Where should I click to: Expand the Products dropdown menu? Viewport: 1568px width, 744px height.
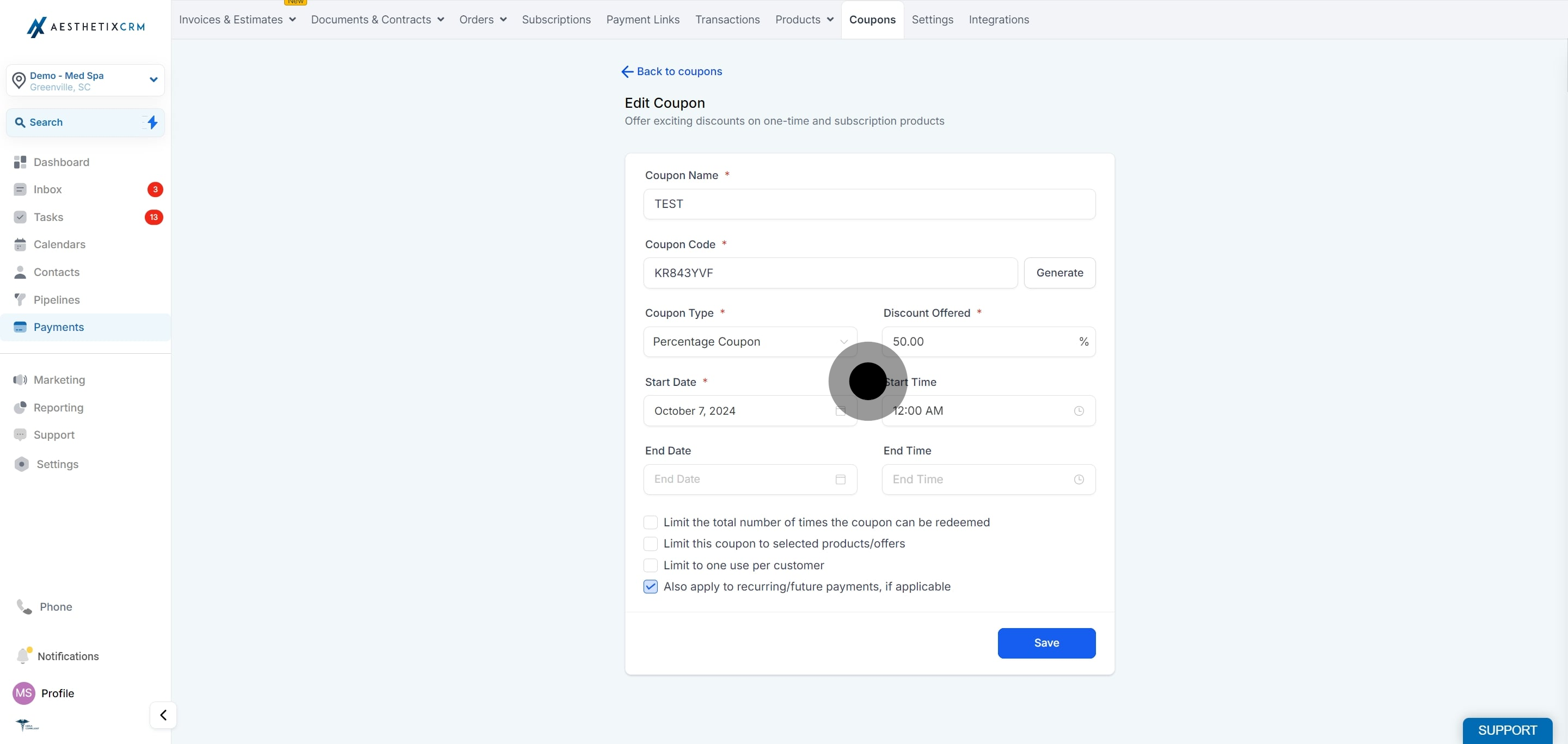tap(804, 20)
